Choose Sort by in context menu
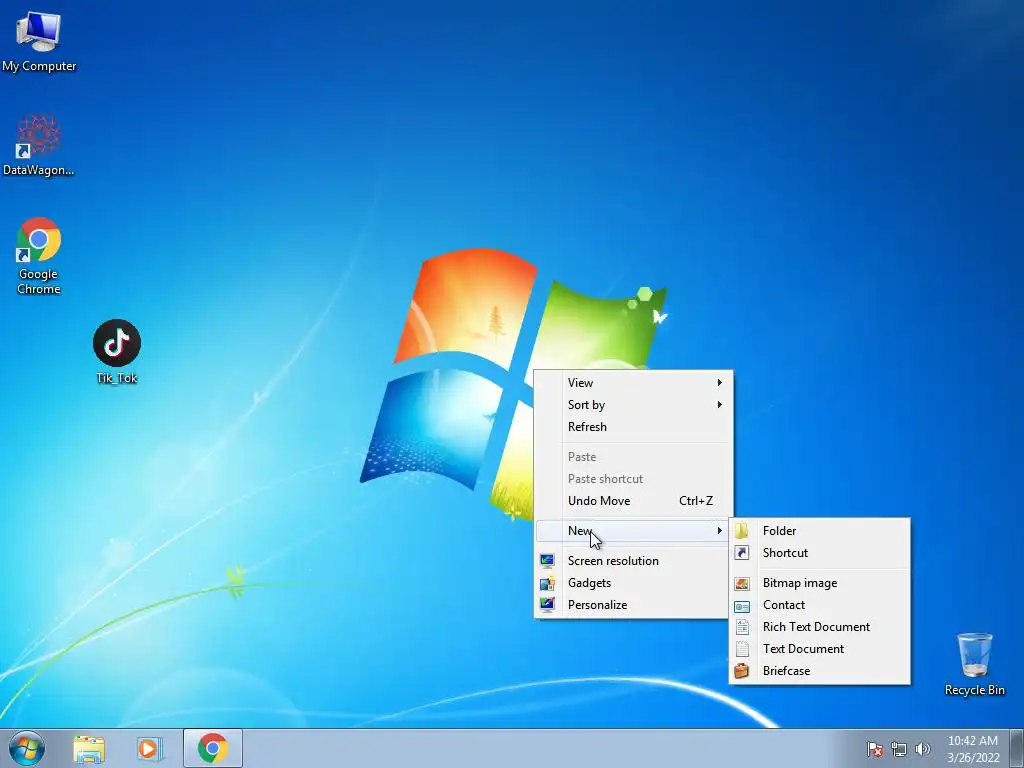Image resolution: width=1024 pixels, height=768 pixels. click(x=633, y=405)
